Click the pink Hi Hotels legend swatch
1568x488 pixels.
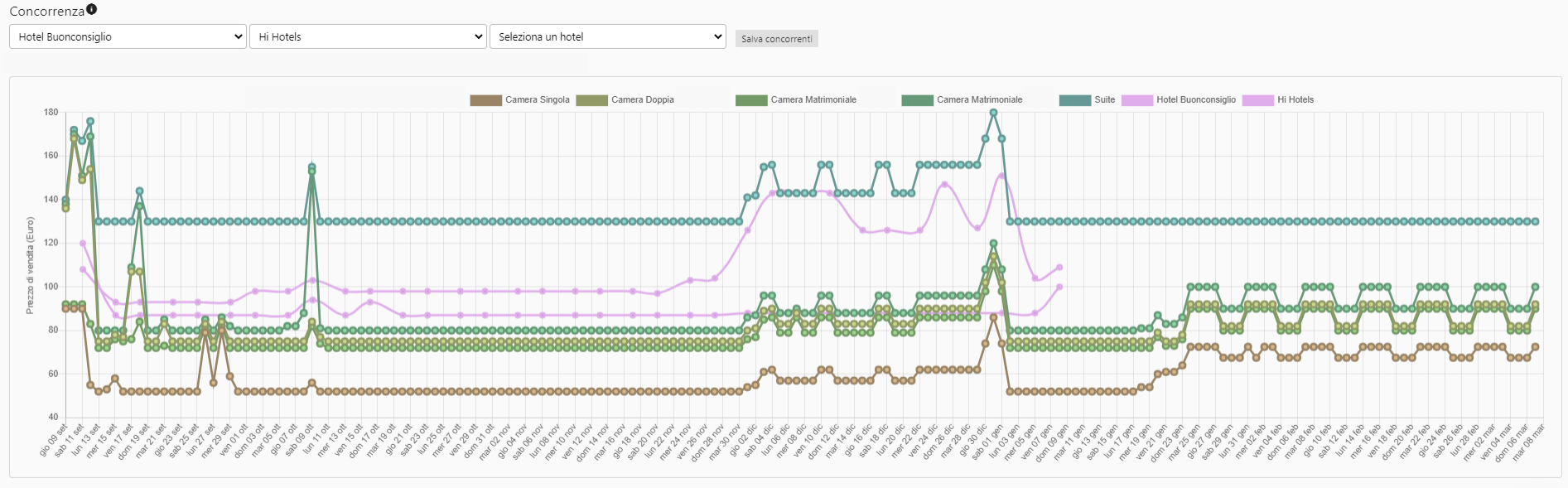point(1257,100)
